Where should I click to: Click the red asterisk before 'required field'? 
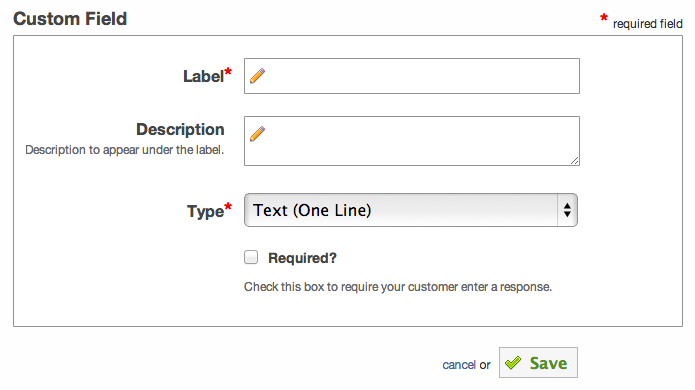604,18
